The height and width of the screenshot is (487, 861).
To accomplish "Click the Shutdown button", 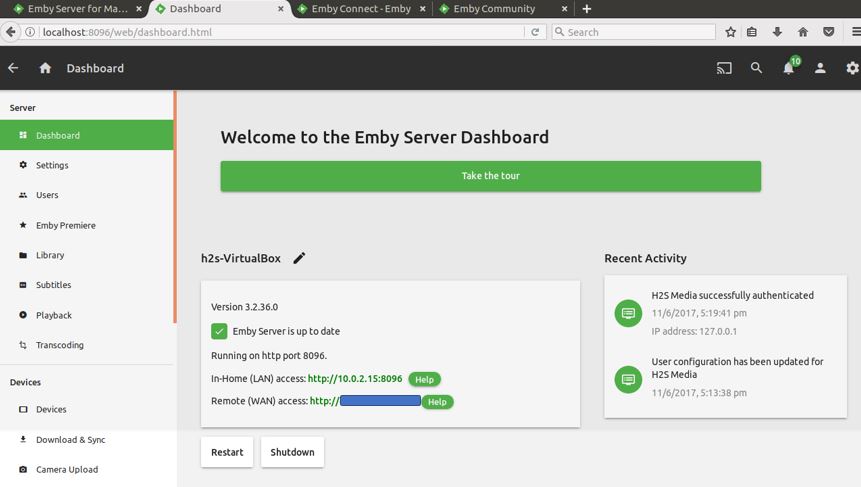I will [x=292, y=452].
